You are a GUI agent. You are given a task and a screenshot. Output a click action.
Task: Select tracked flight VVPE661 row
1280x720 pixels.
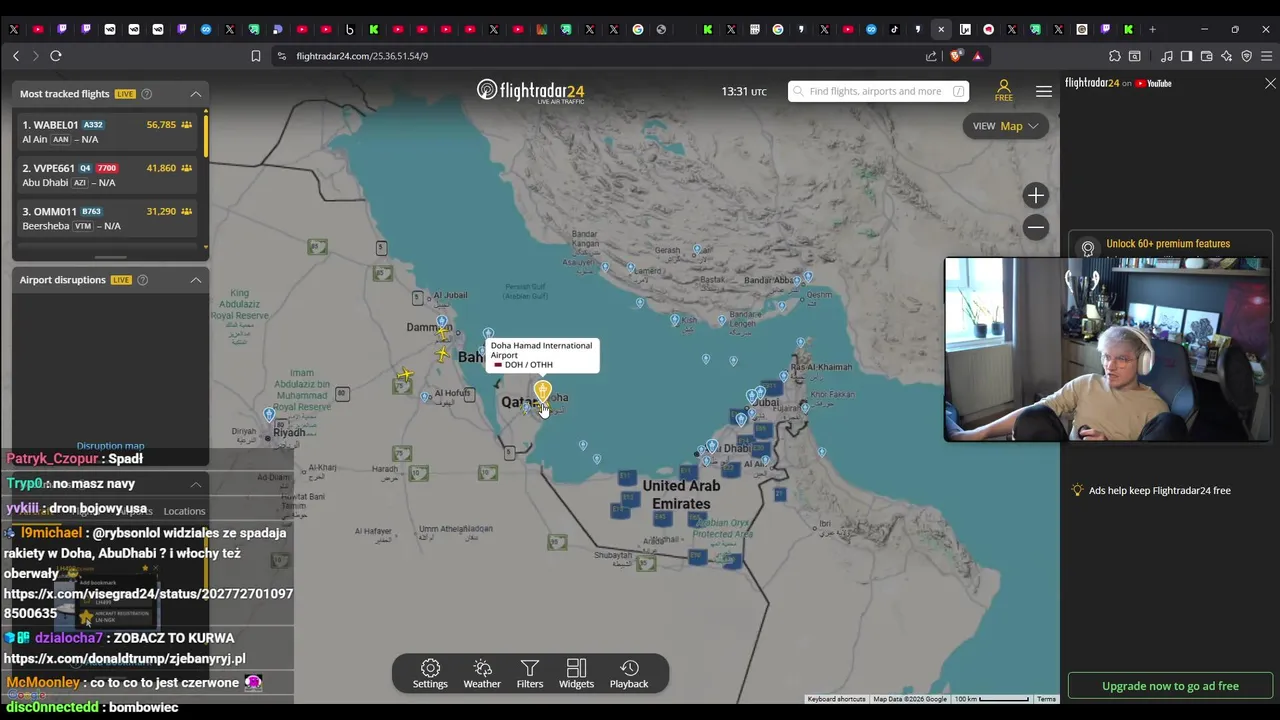(107, 175)
